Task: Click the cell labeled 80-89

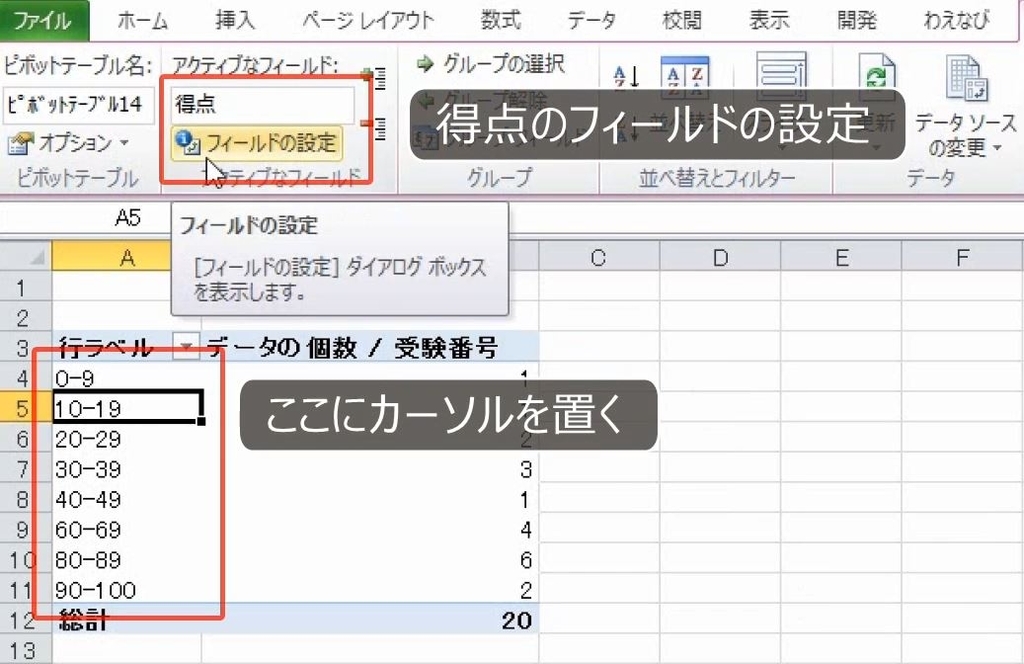Action: (127, 560)
